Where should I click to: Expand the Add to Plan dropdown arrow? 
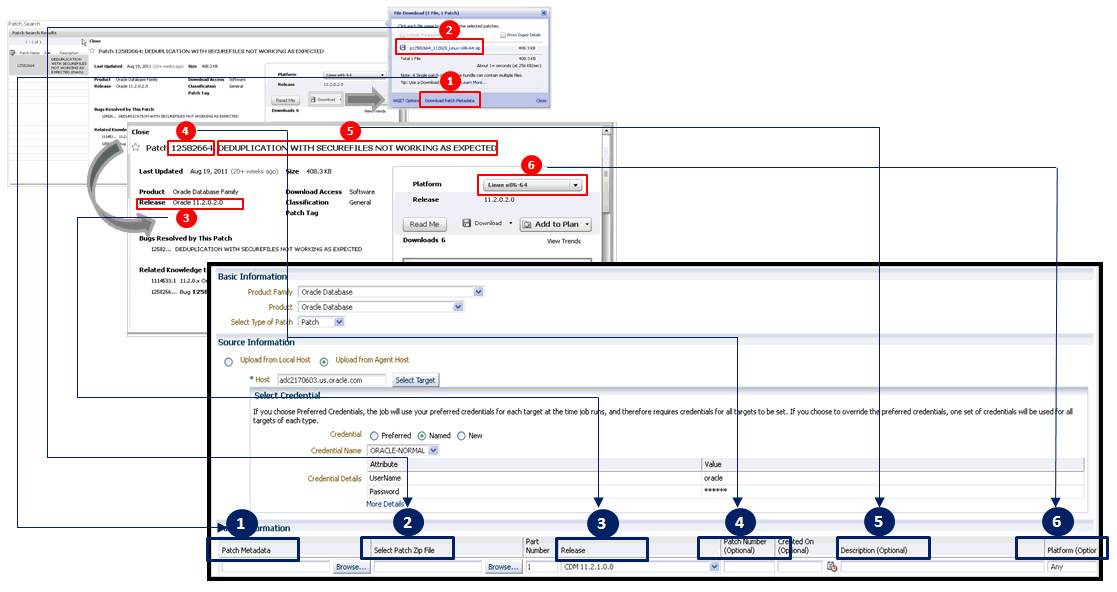point(588,224)
